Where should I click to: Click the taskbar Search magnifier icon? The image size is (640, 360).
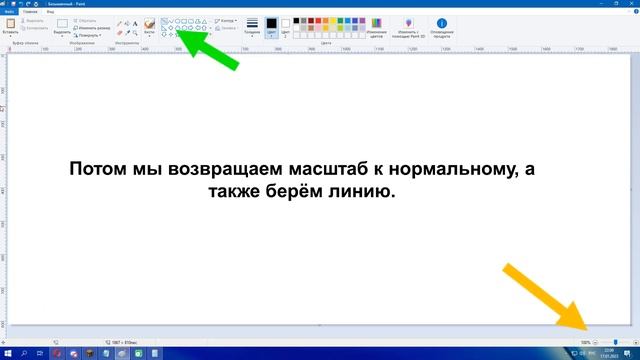24,353
